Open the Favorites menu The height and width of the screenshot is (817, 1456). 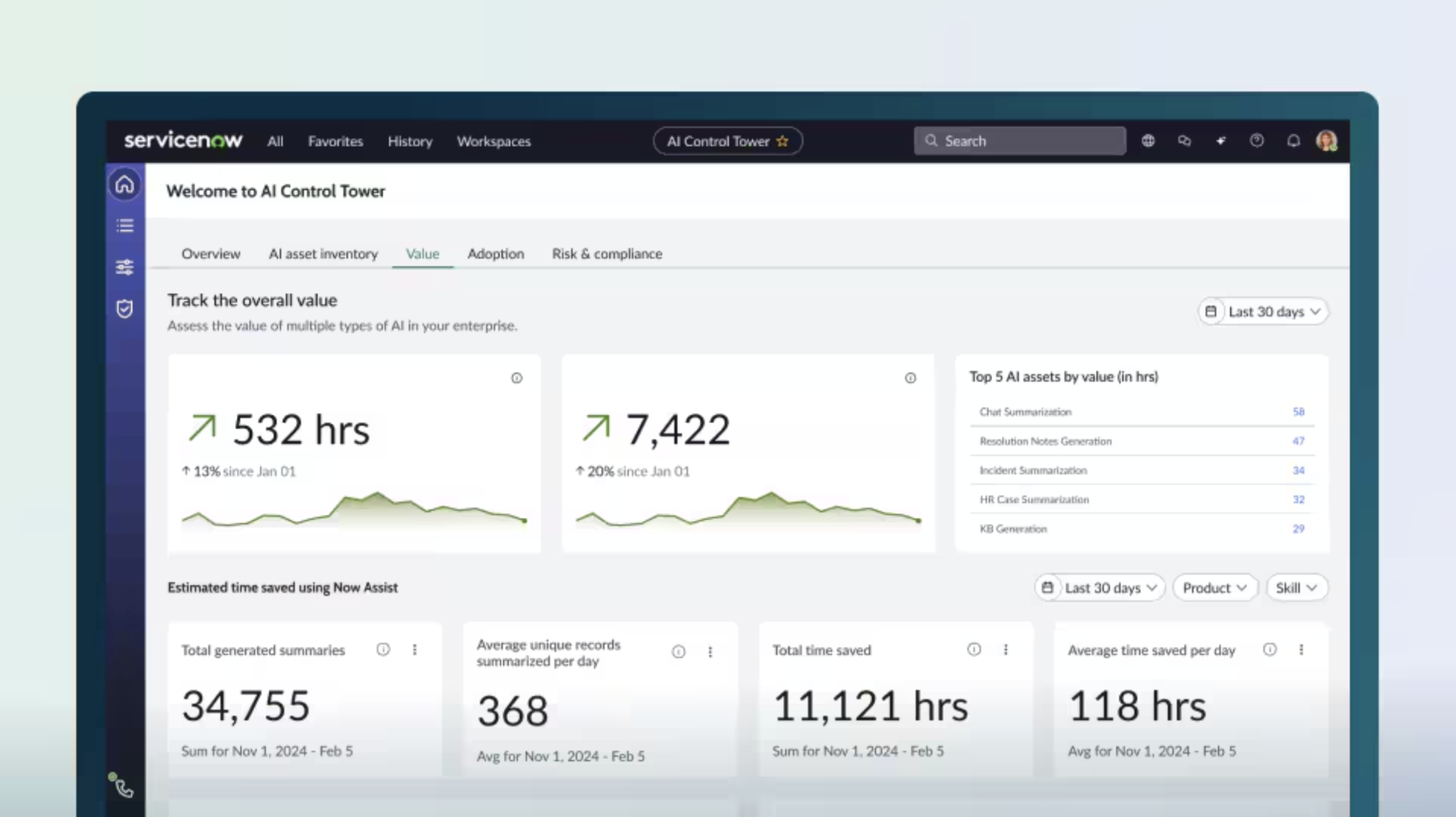pyautogui.click(x=335, y=141)
